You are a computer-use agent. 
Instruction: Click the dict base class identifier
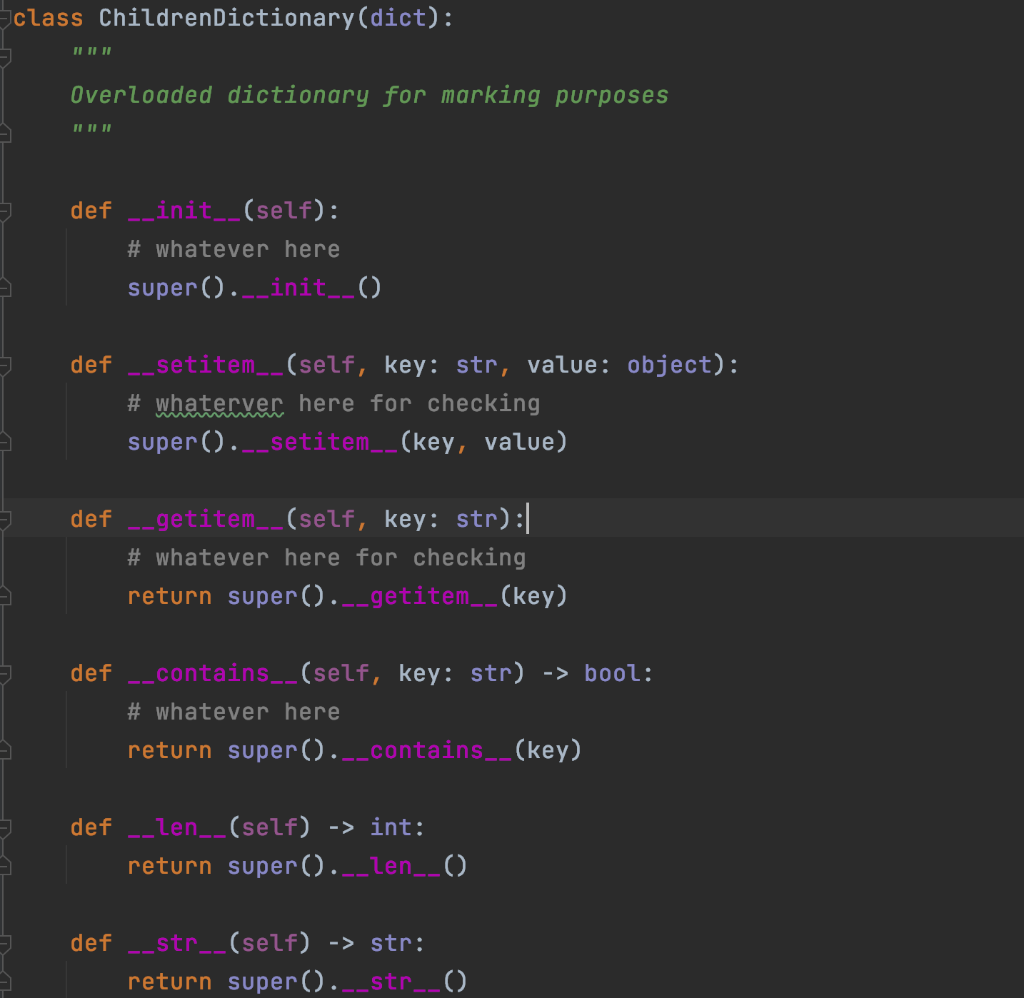[395, 17]
